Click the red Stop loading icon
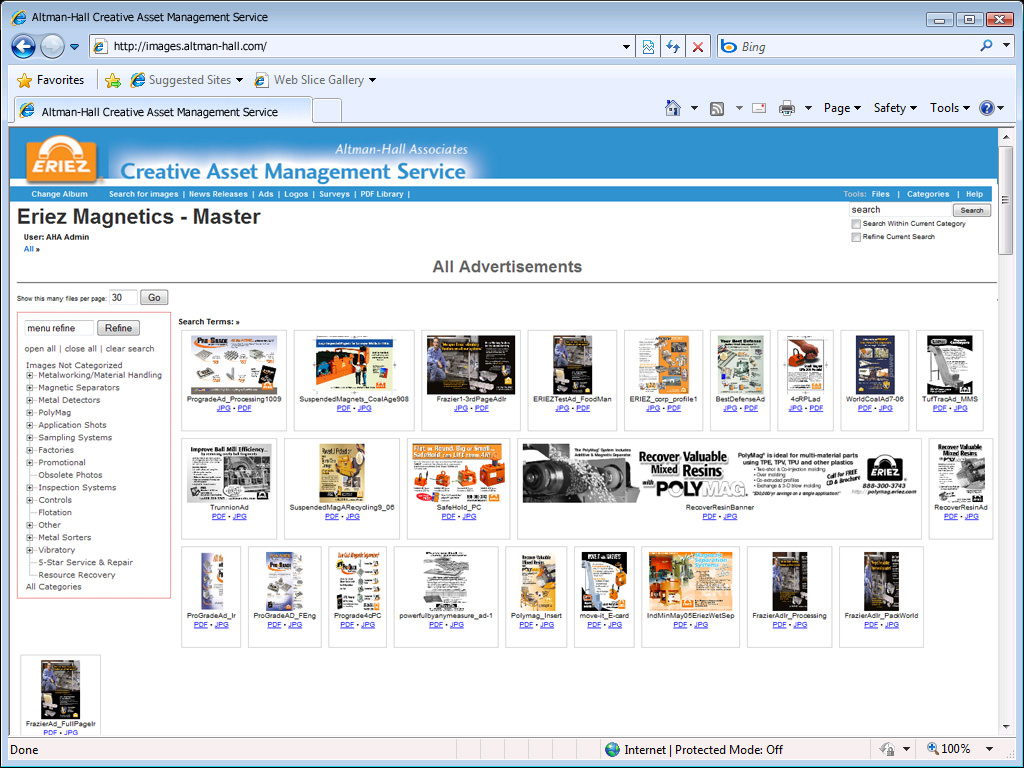Image resolution: width=1024 pixels, height=768 pixels. coord(698,46)
